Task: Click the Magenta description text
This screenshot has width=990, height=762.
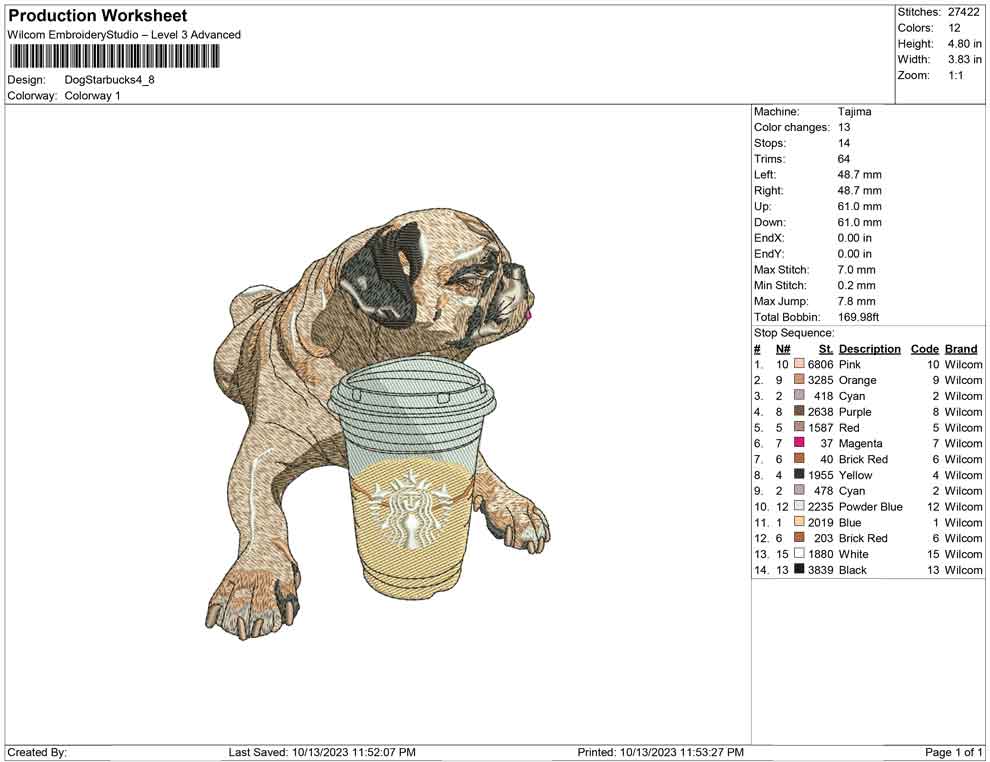Action: tap(861, 443)
